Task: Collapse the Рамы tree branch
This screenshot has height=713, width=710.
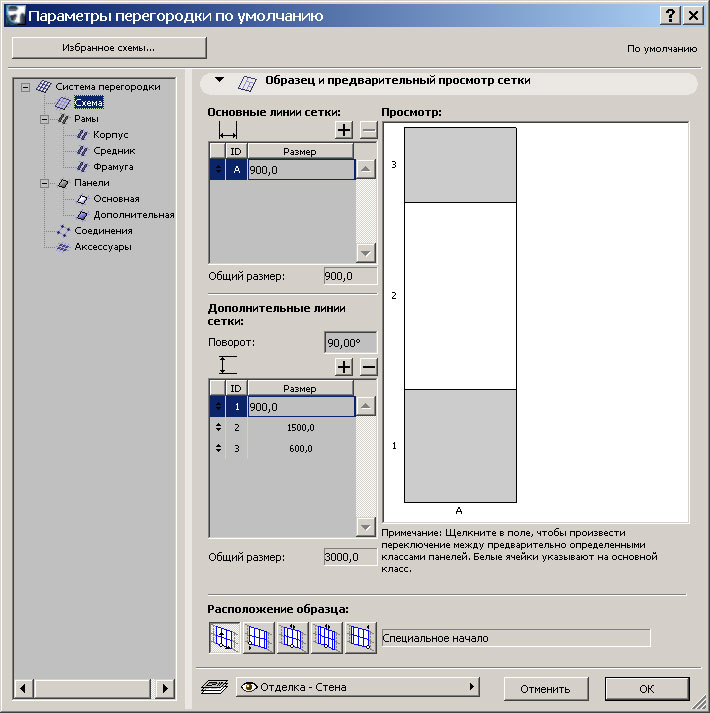Action: pyautogui.click(x=45, y=119)
